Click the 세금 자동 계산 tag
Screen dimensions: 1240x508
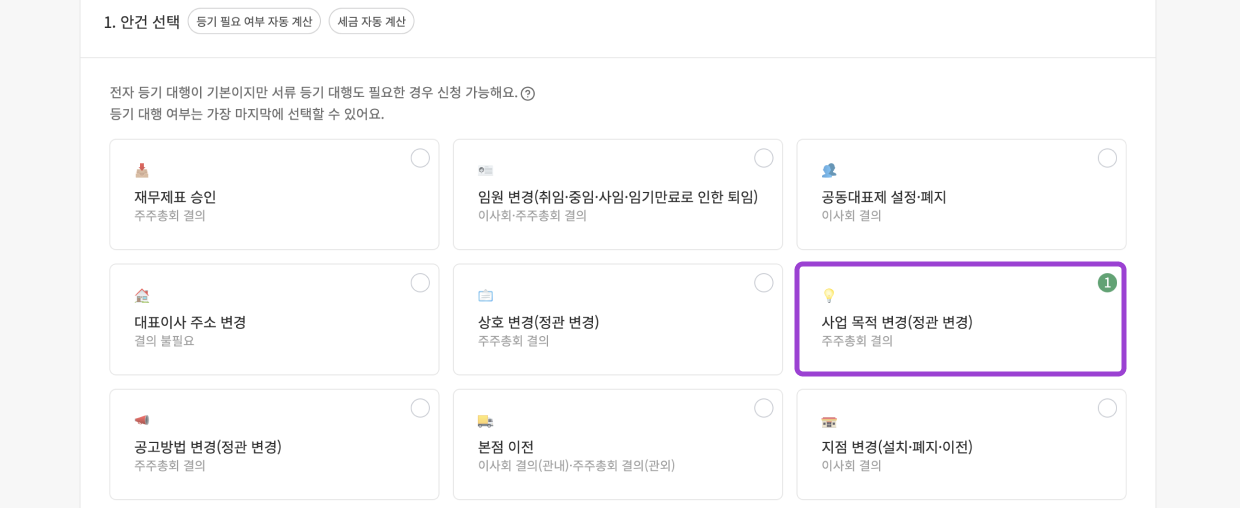pyautogui.click(x=371, y=21)
